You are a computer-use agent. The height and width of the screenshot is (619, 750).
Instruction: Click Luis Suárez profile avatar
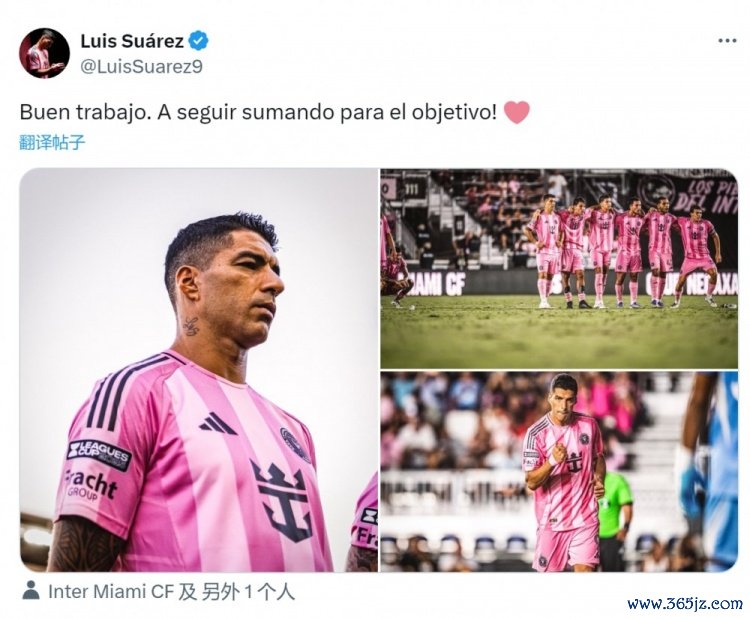(x=44, y=53)
